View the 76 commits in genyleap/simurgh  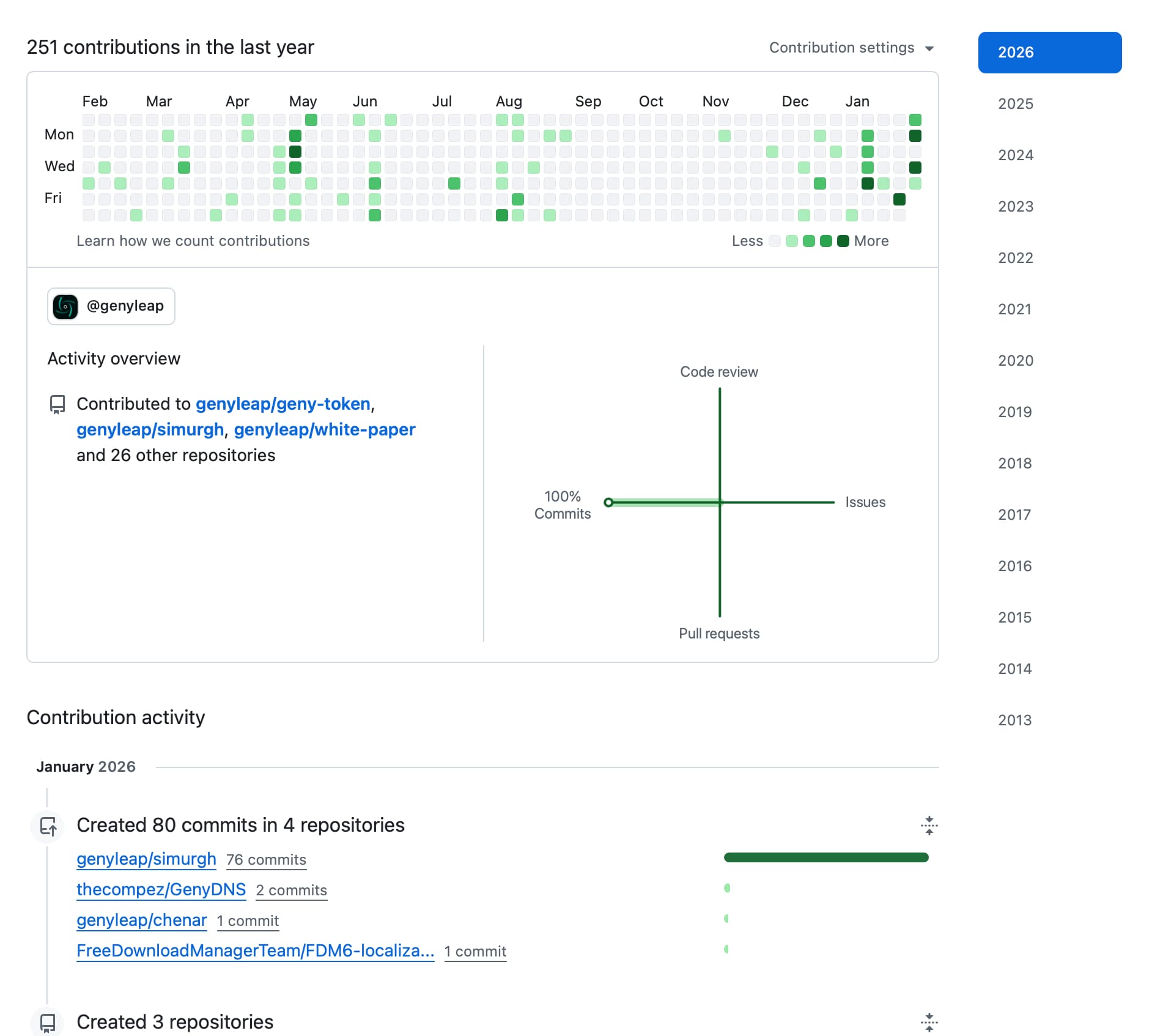point(266,860)
